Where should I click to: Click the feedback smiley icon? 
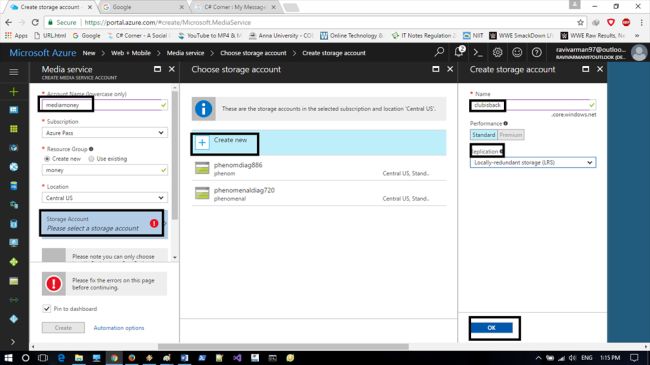517,52
